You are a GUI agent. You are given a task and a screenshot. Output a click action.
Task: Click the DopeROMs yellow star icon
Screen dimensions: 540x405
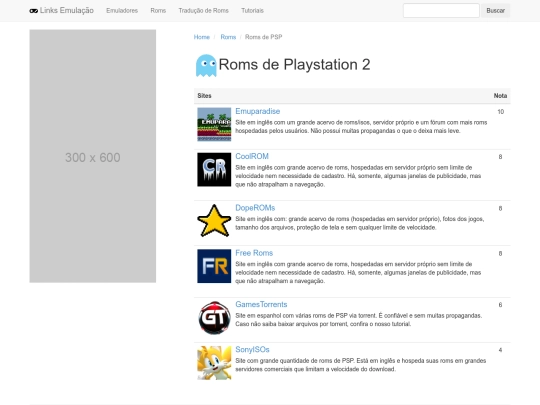click(214, 221)
